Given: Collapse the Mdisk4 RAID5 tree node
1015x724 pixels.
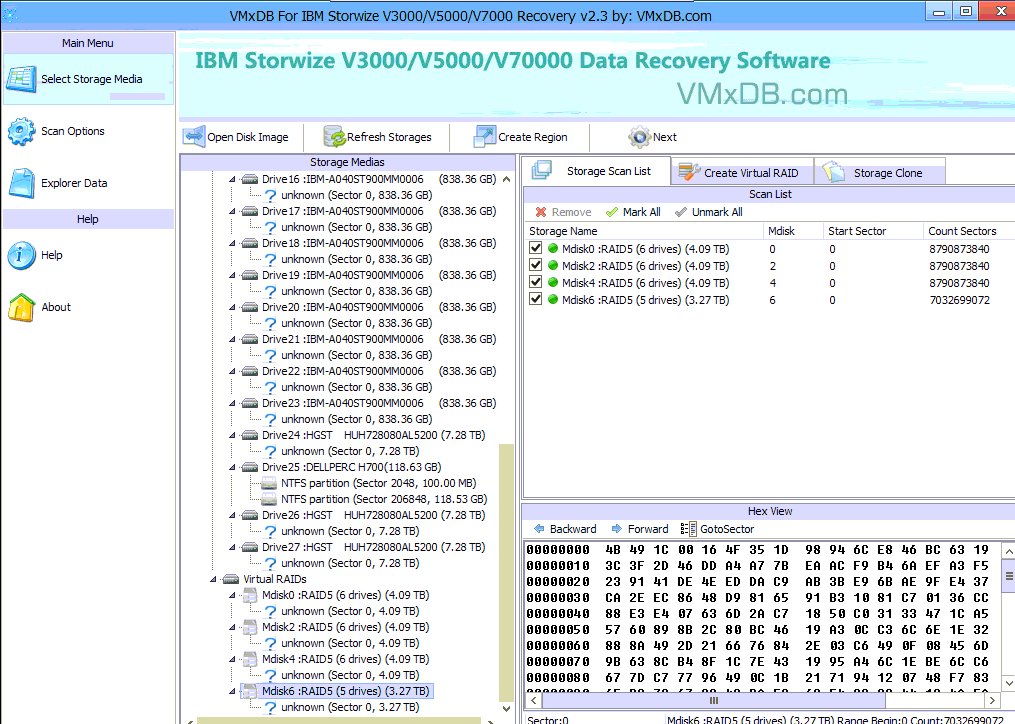Looking at the screenshot, I should (232, 660).
